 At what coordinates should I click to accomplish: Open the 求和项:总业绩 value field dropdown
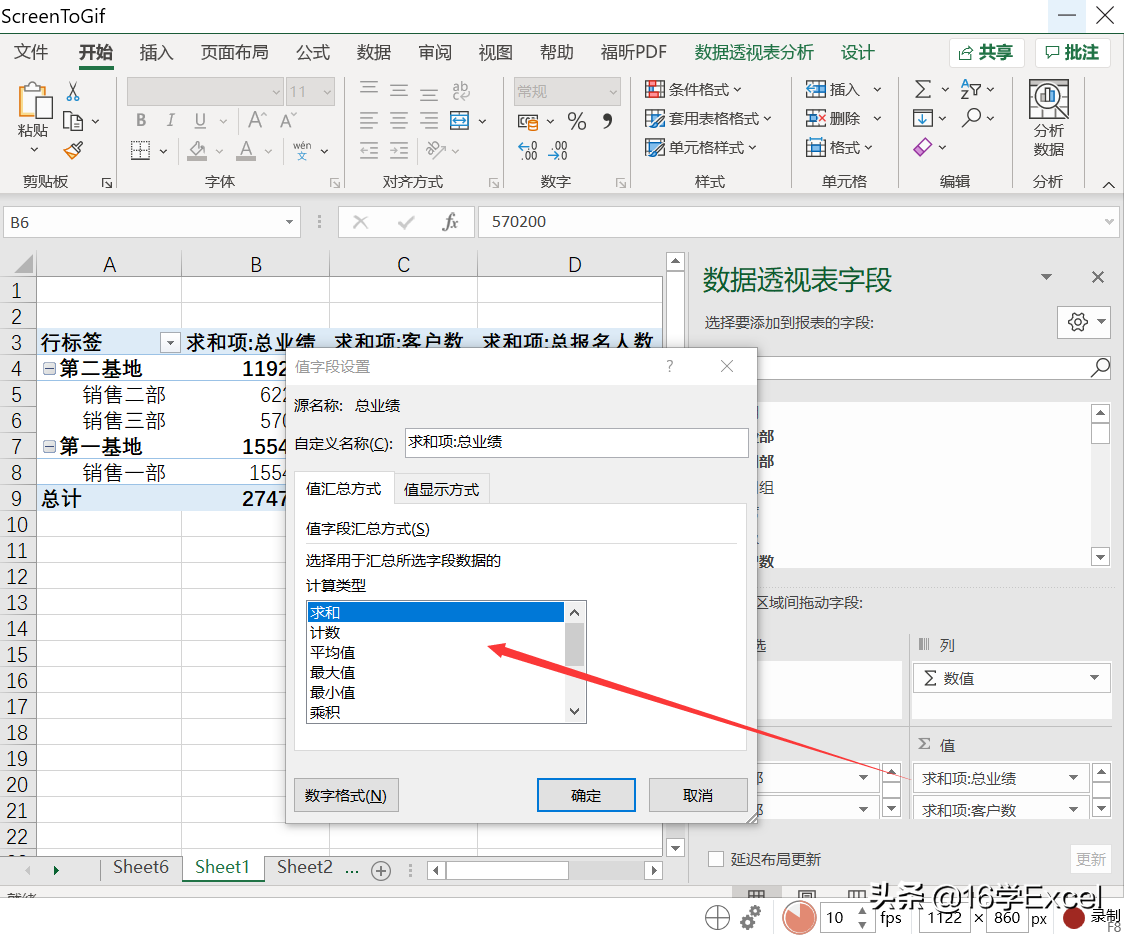click(1073, 778)
